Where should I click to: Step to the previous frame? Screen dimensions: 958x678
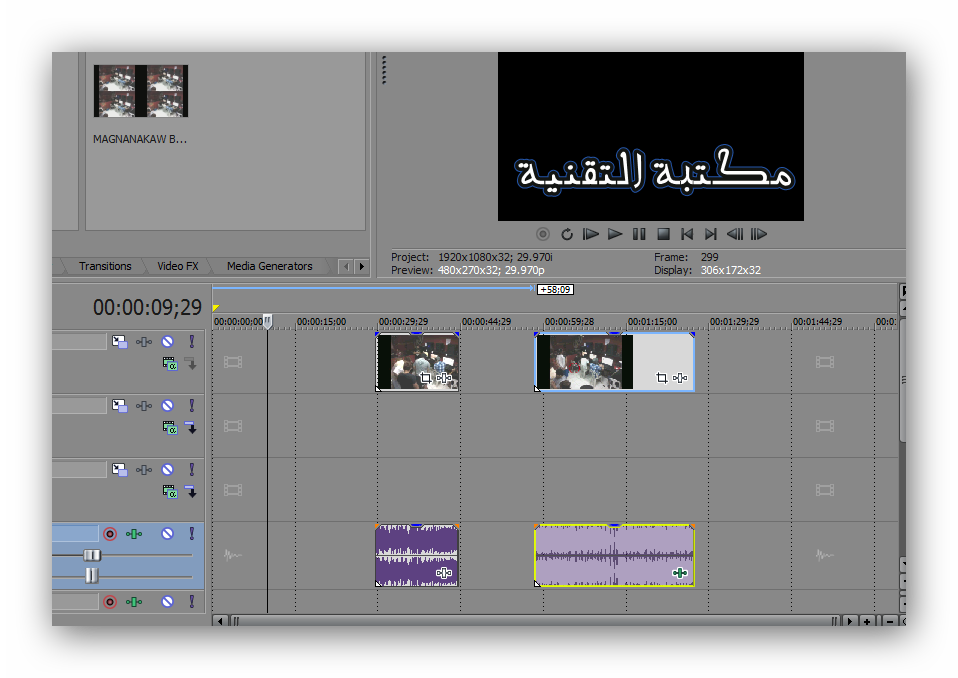[735, 234]
